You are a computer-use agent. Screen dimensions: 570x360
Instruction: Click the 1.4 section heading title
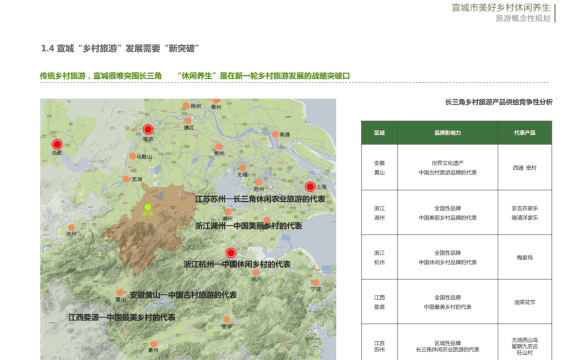coord(120,48)
